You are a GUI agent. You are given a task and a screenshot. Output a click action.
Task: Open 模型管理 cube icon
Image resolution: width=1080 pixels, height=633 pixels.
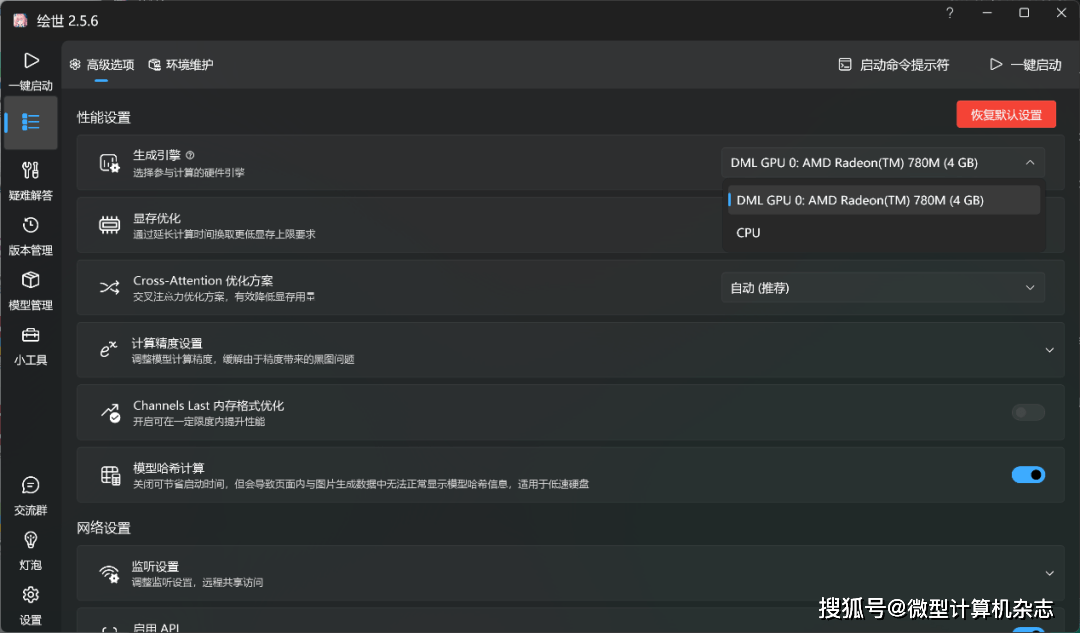(30, 281)
